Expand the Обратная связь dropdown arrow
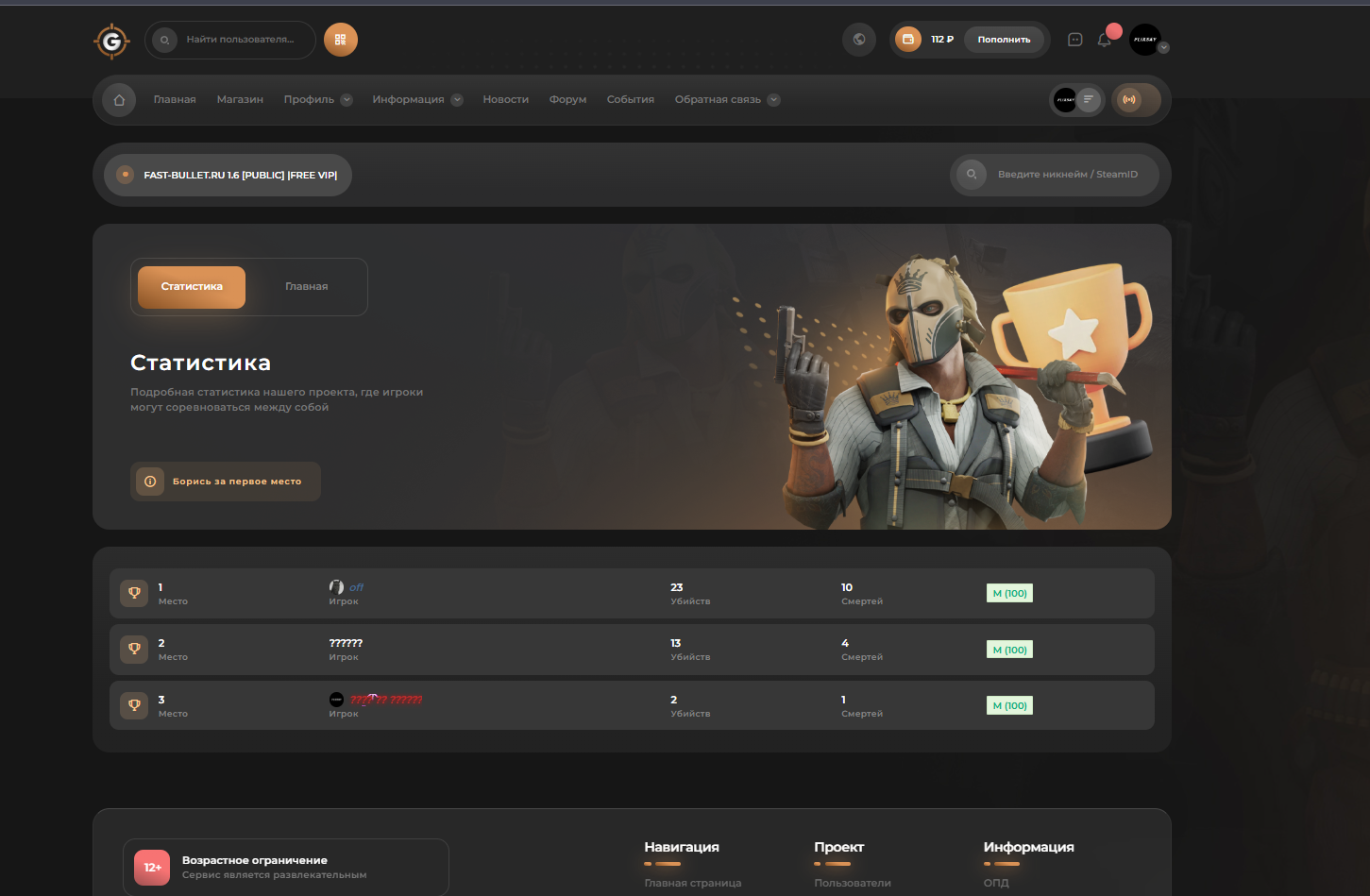 point(773,100)
